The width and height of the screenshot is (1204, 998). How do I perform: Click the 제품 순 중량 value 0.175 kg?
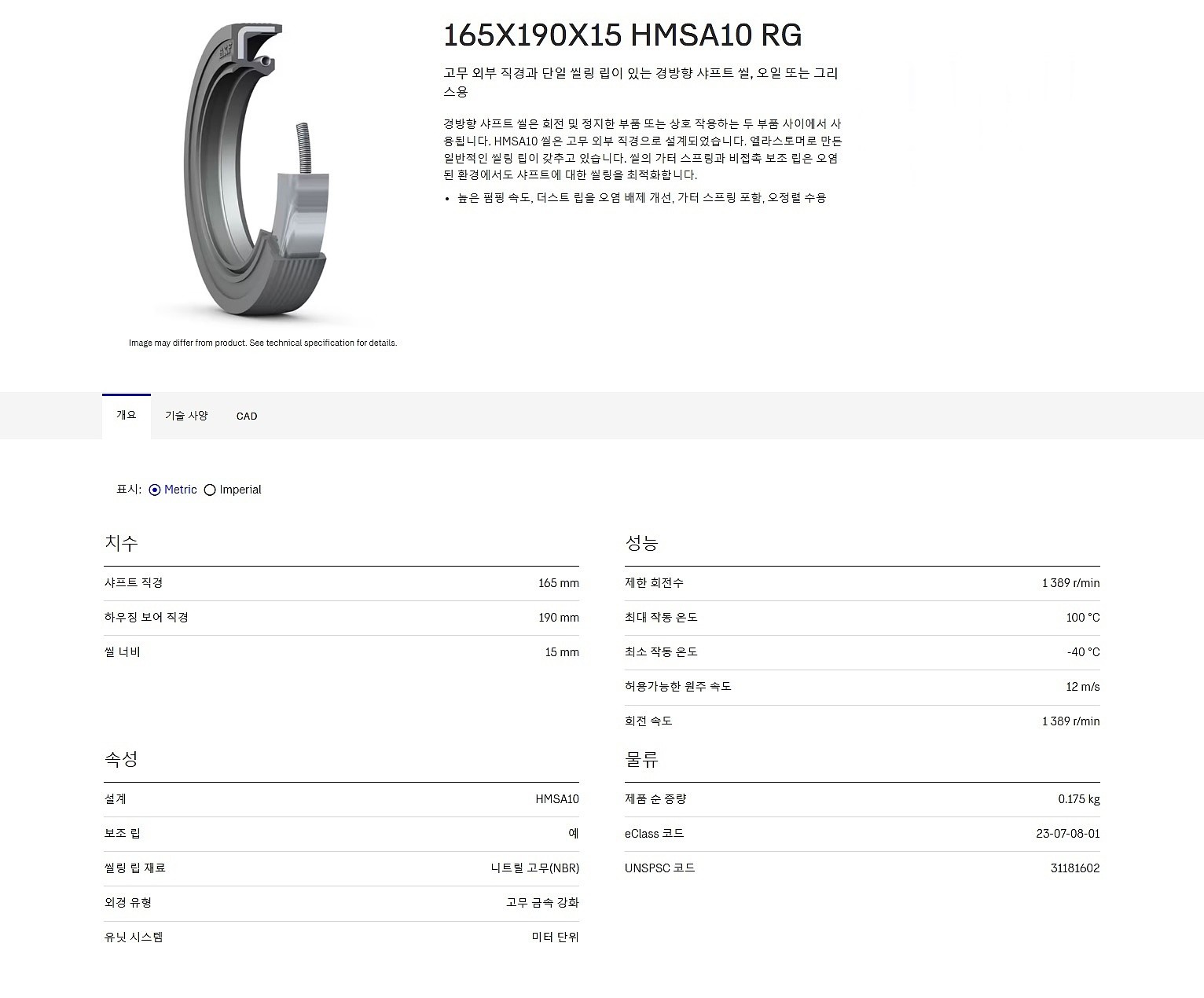click(1079, 799)
